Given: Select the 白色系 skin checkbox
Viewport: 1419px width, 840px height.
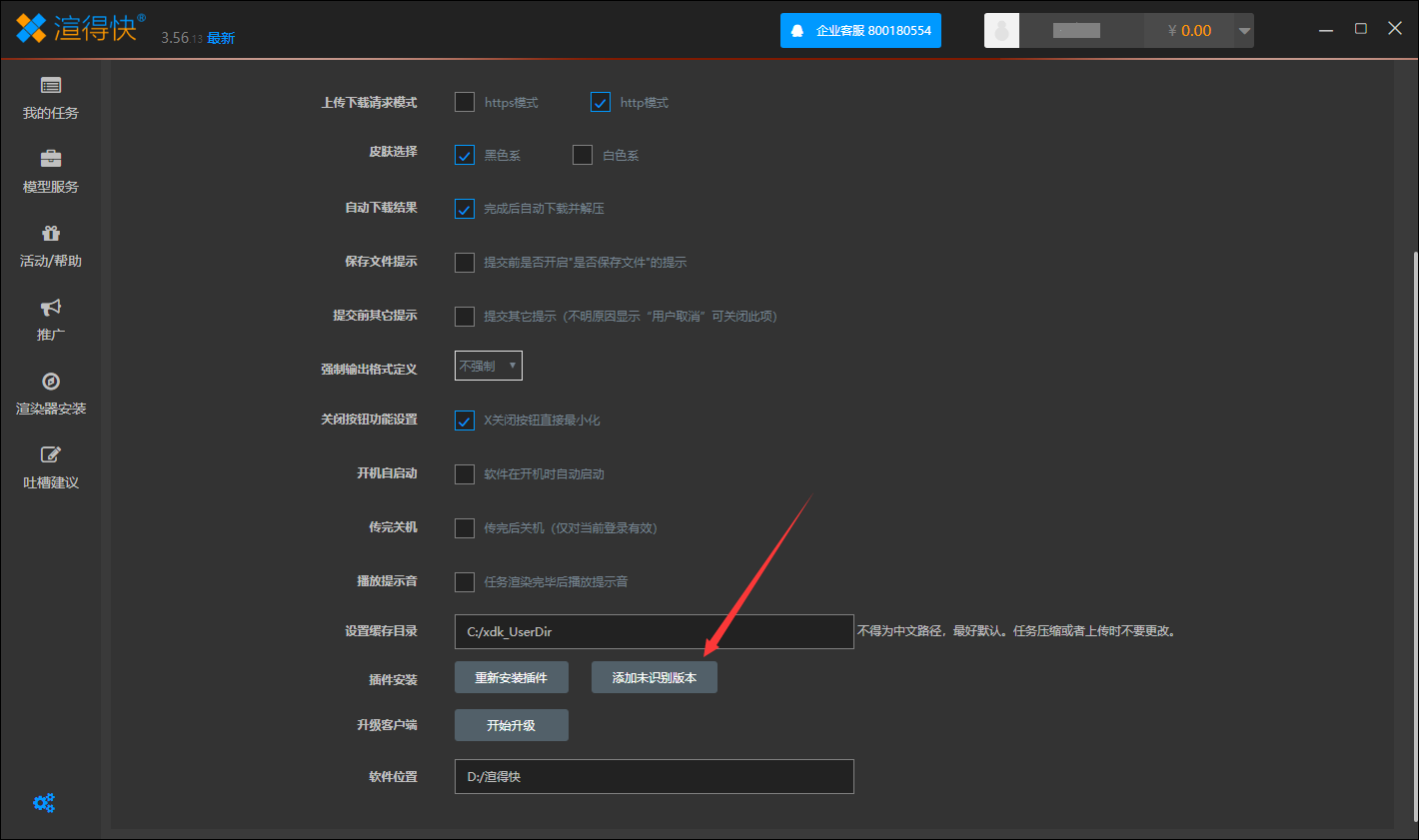Looking at the screenshot, I should point(583,155).
